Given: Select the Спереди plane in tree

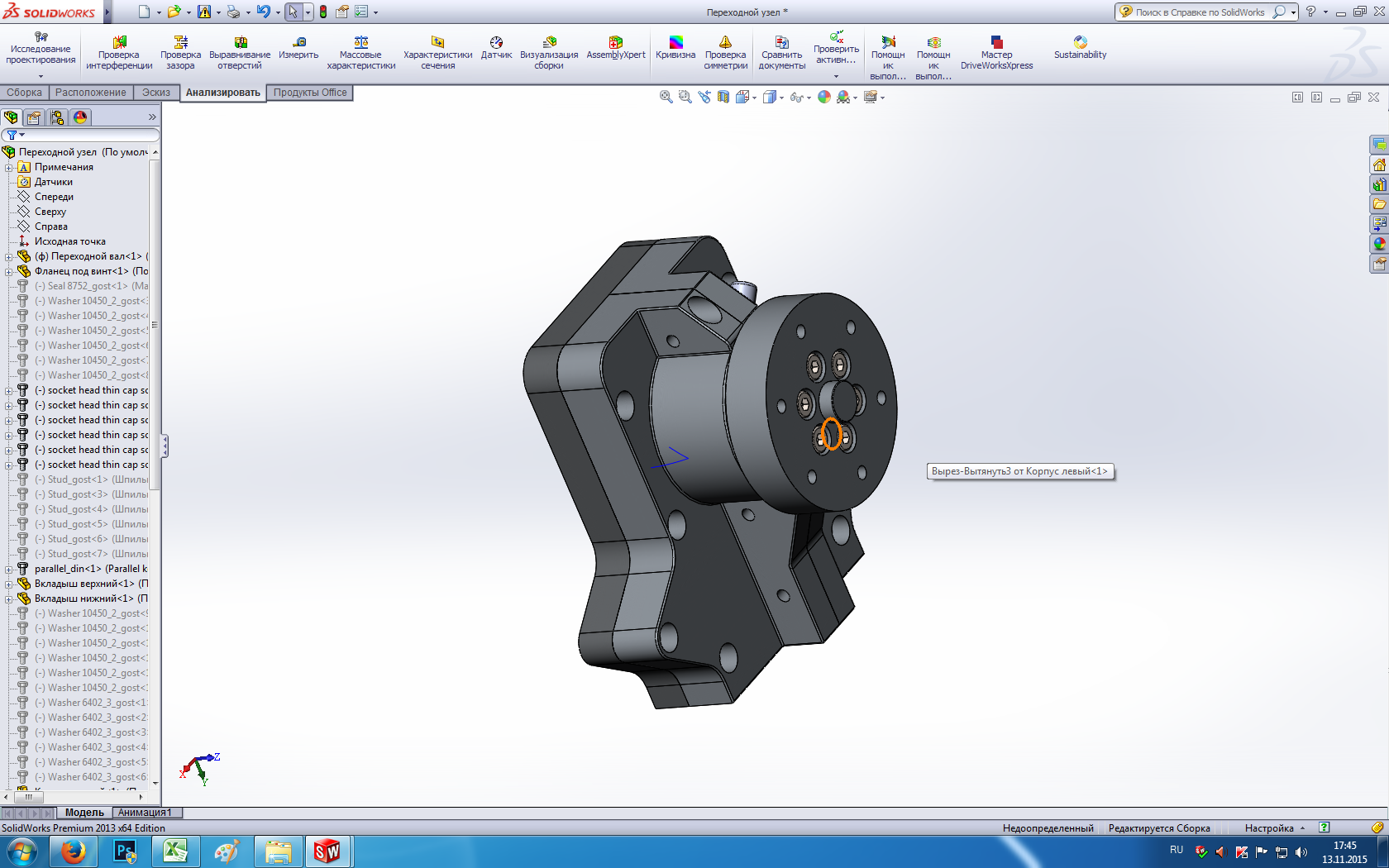Looking at the screenshot, I should (x=54, y=197).
